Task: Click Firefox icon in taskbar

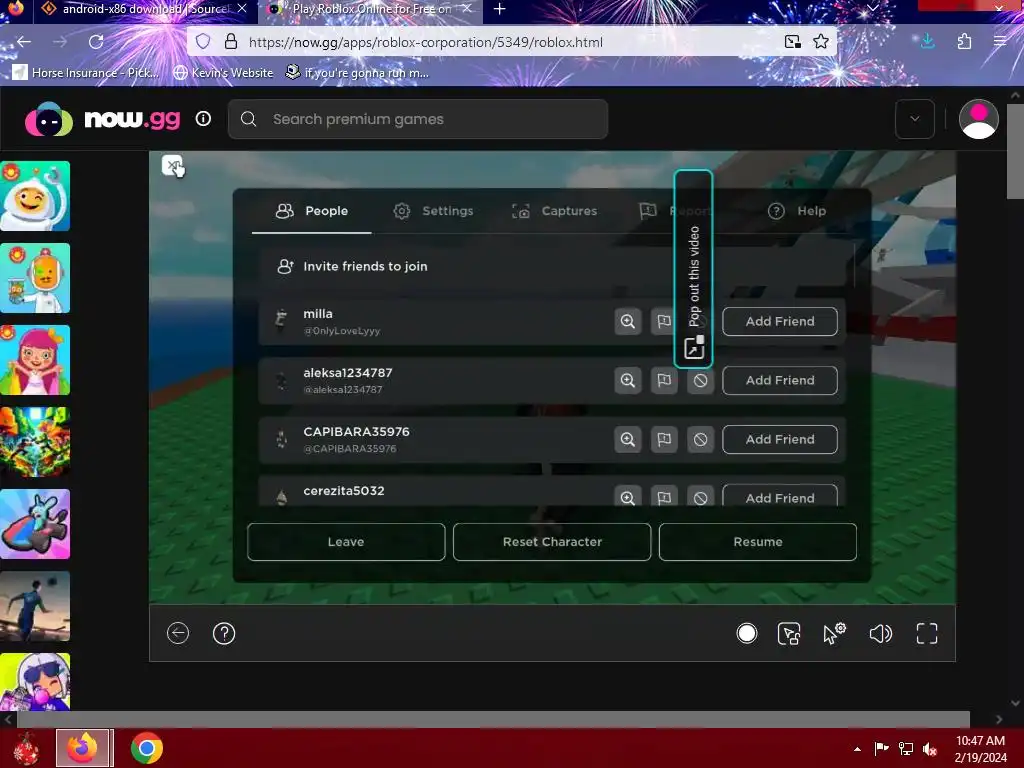Action: pyautogui.click(x=84, y=748)
